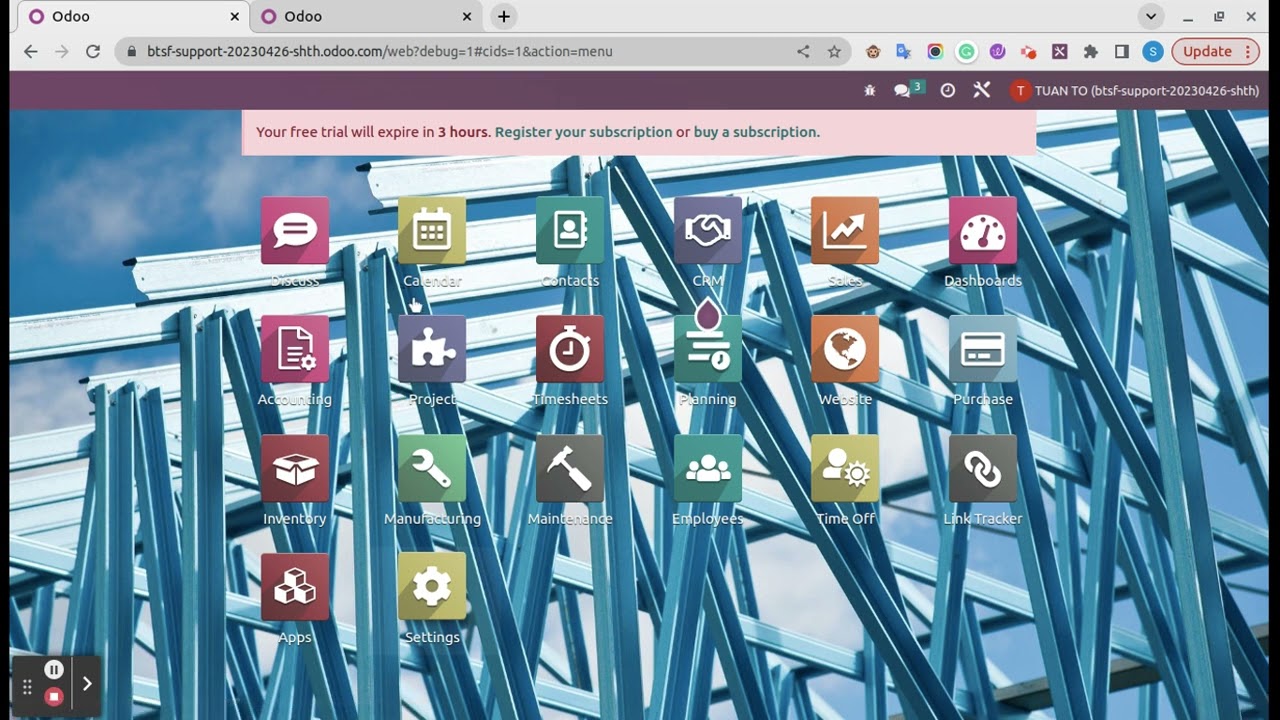
Task: Open the Calendar app
Action: 432,231
